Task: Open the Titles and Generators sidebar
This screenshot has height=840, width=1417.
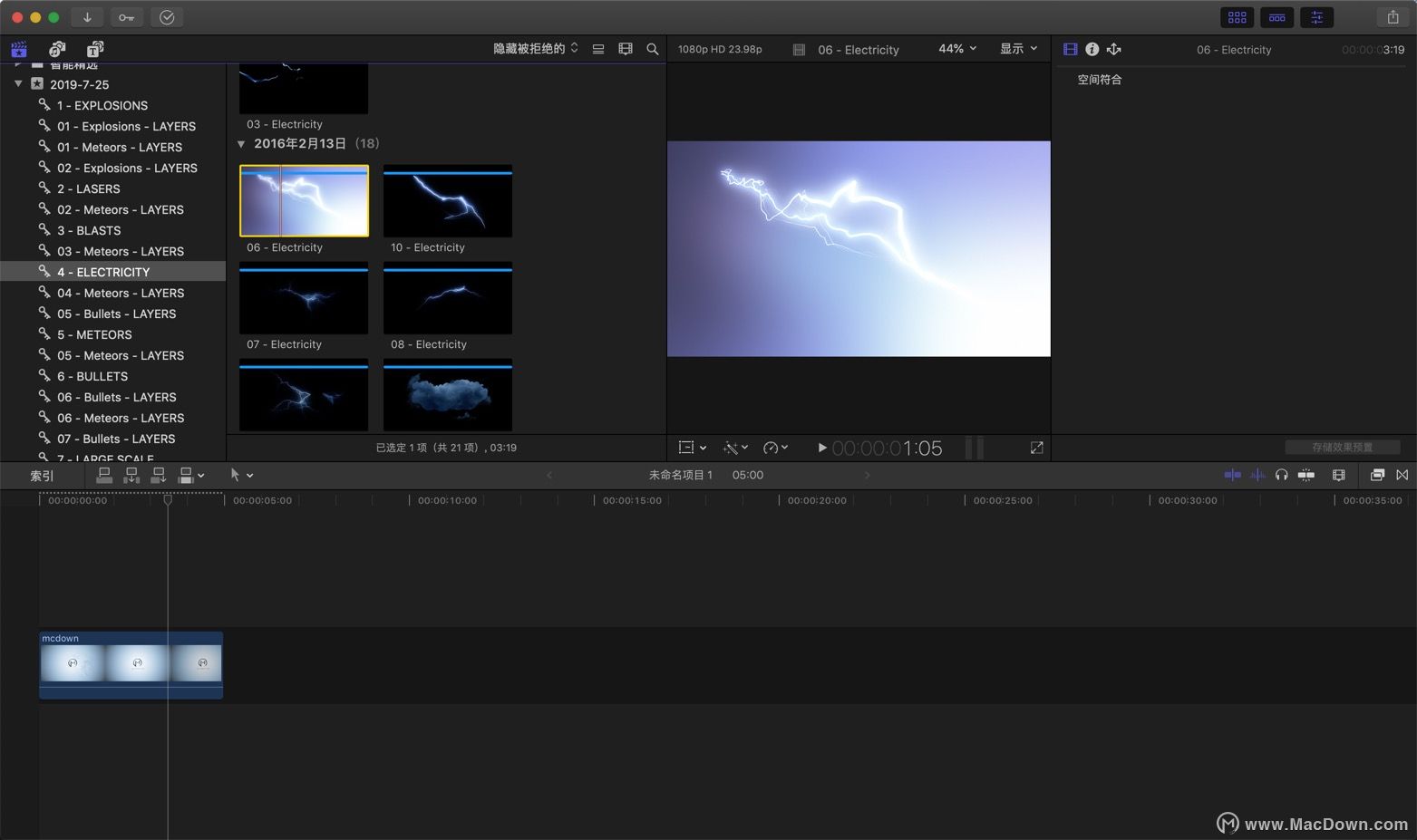Action: pos(95,49)
